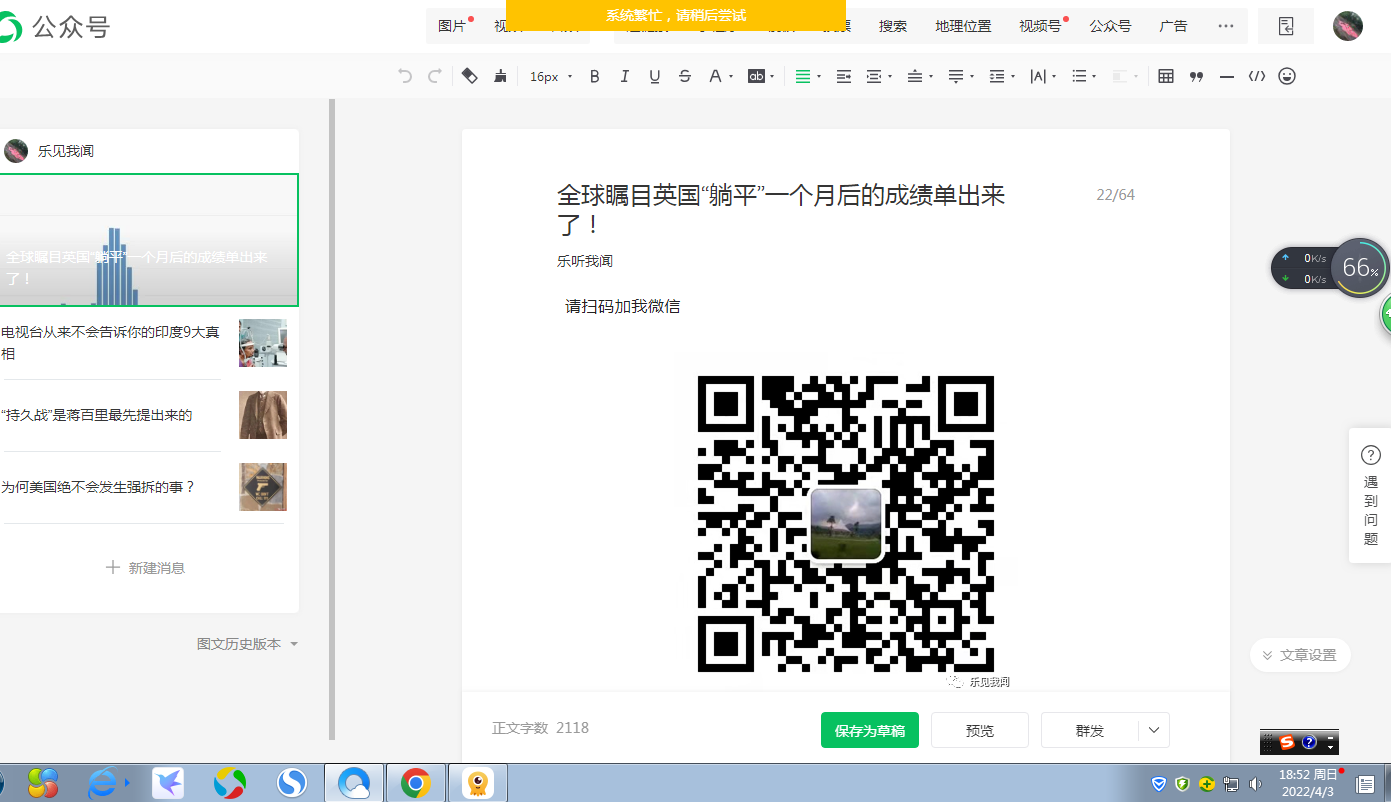Open the 搜索 insert menu
Image resolution: width=1391 pixels, height=802 pixels.
pos(893,26)
